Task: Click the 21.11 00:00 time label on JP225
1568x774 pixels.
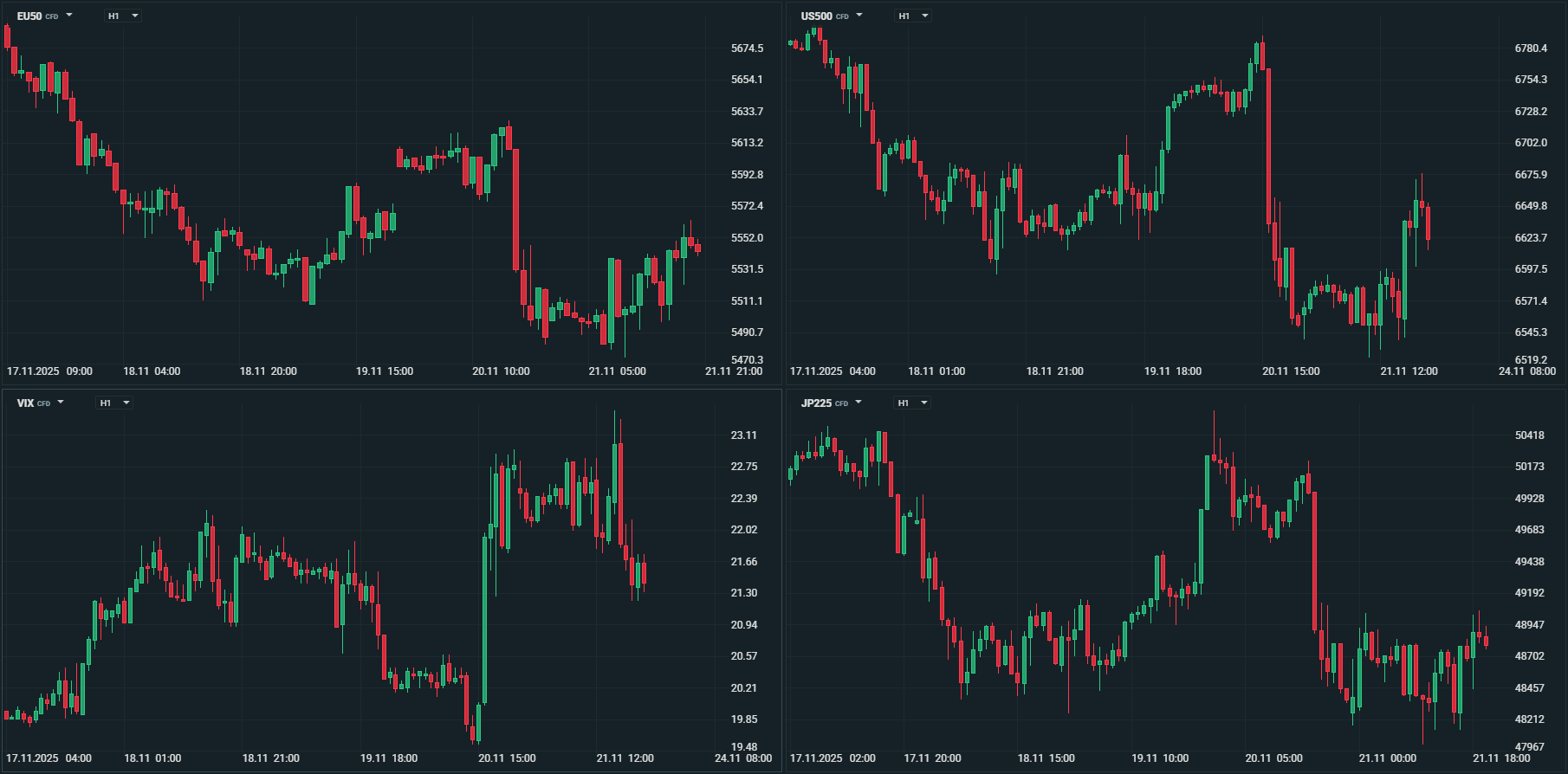Action: tap(1387, 758)
